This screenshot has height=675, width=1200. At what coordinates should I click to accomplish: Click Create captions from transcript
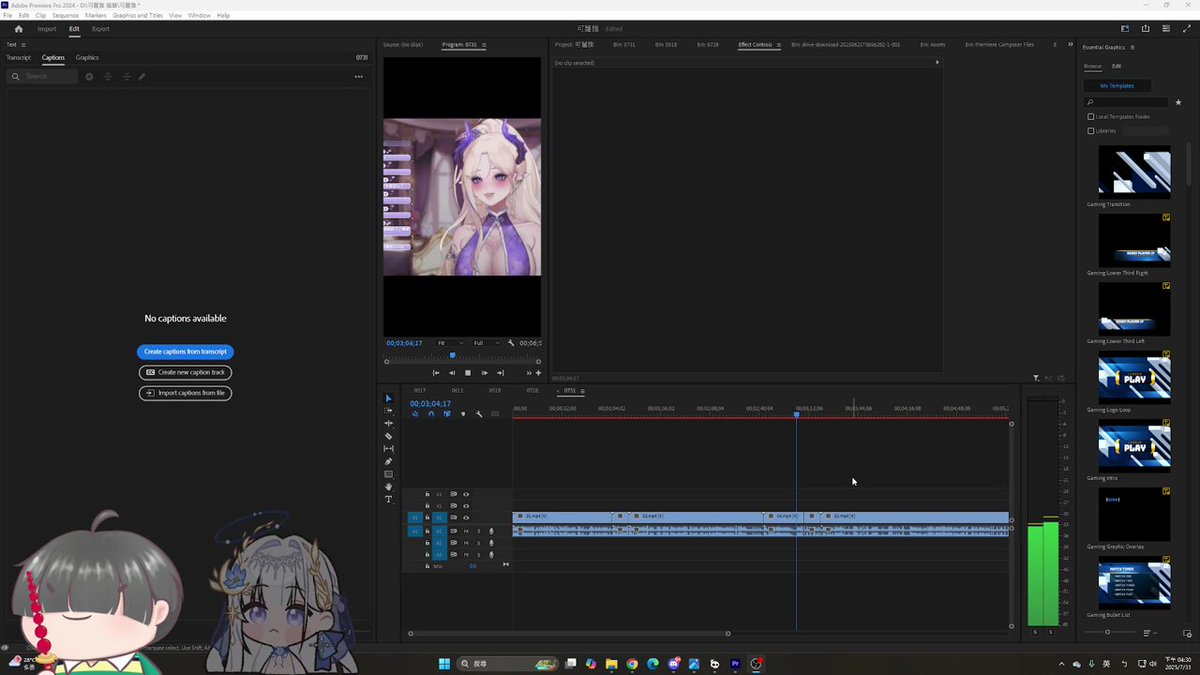[x=185, y=352]
